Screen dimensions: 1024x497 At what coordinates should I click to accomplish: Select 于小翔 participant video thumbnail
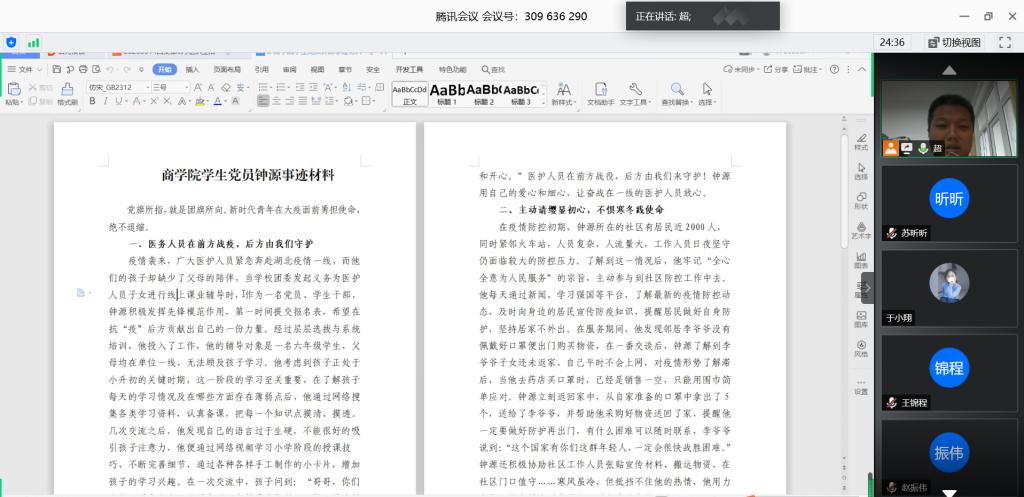point(948,289)
